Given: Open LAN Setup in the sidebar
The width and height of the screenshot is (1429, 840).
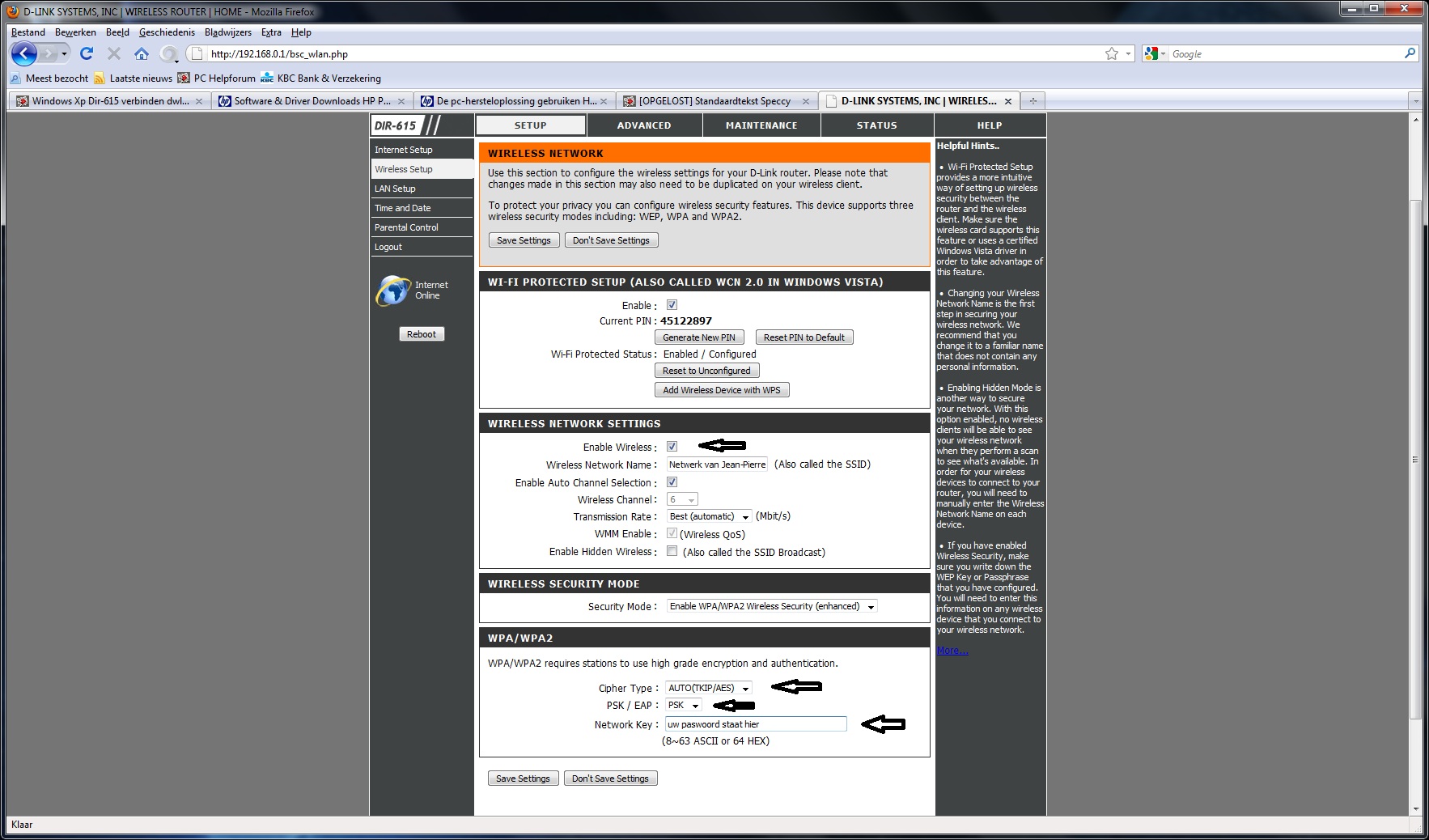Looking at the screenshot, I should pos(422,189).
